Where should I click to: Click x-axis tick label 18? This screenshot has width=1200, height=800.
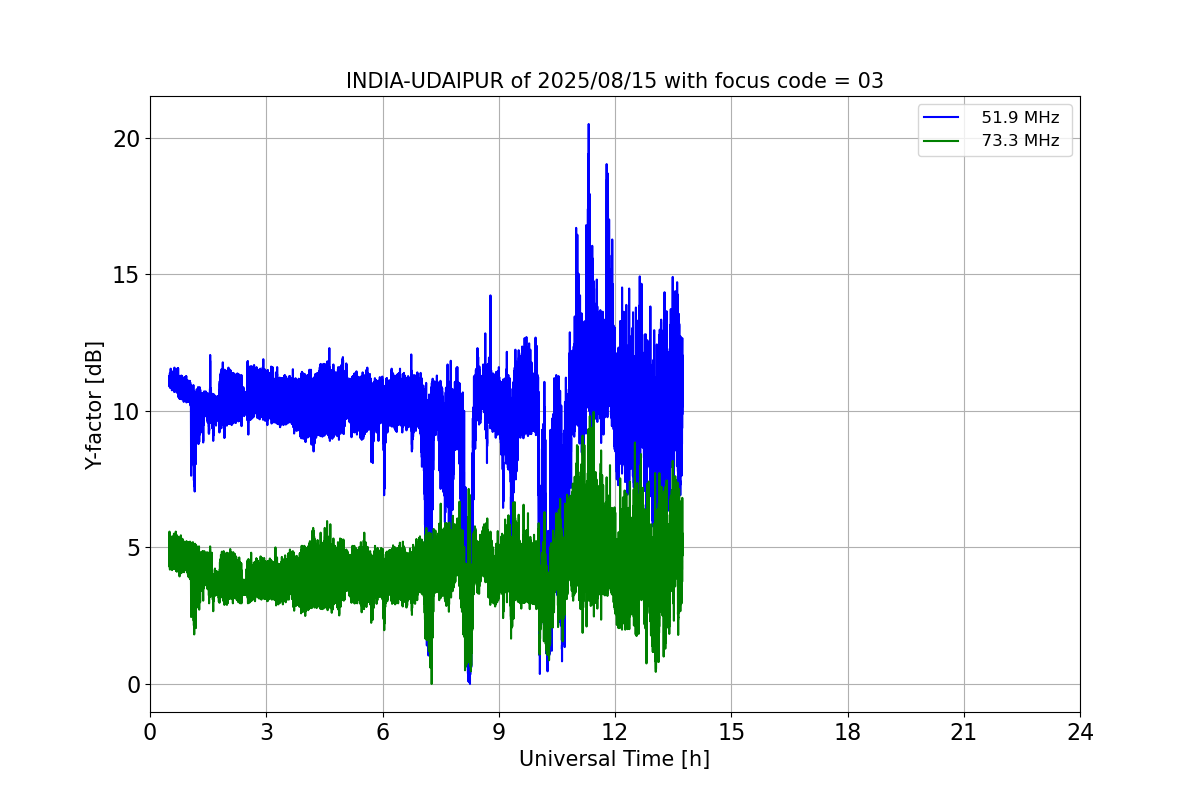(x=848, y=732)
